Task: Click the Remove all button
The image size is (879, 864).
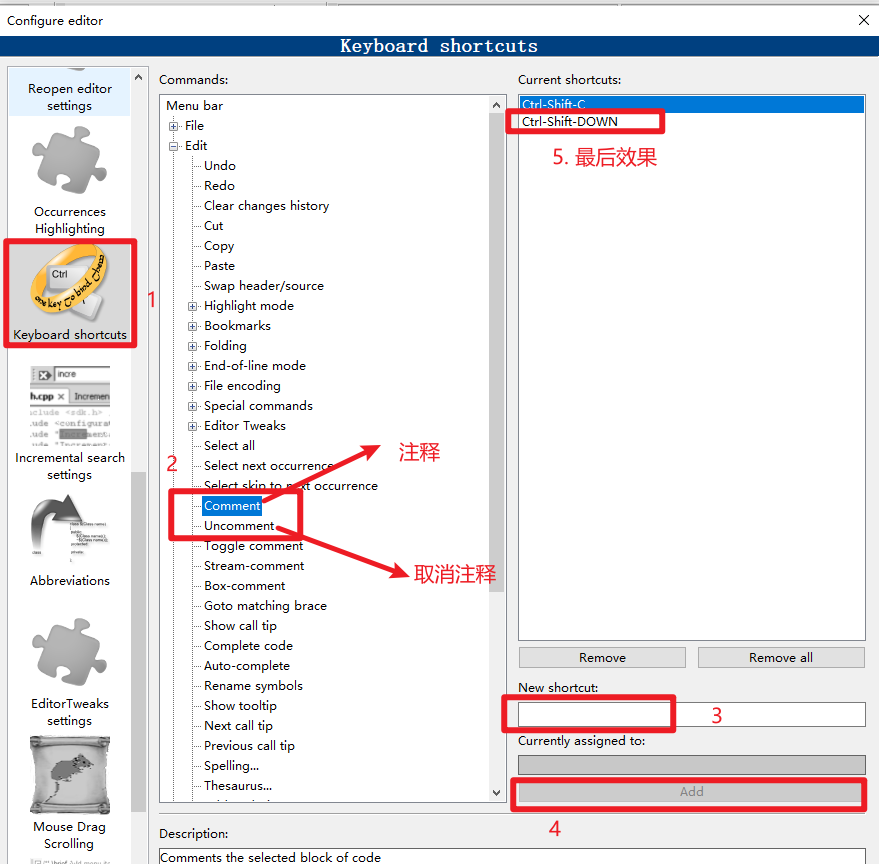Action: coord(781,658)
